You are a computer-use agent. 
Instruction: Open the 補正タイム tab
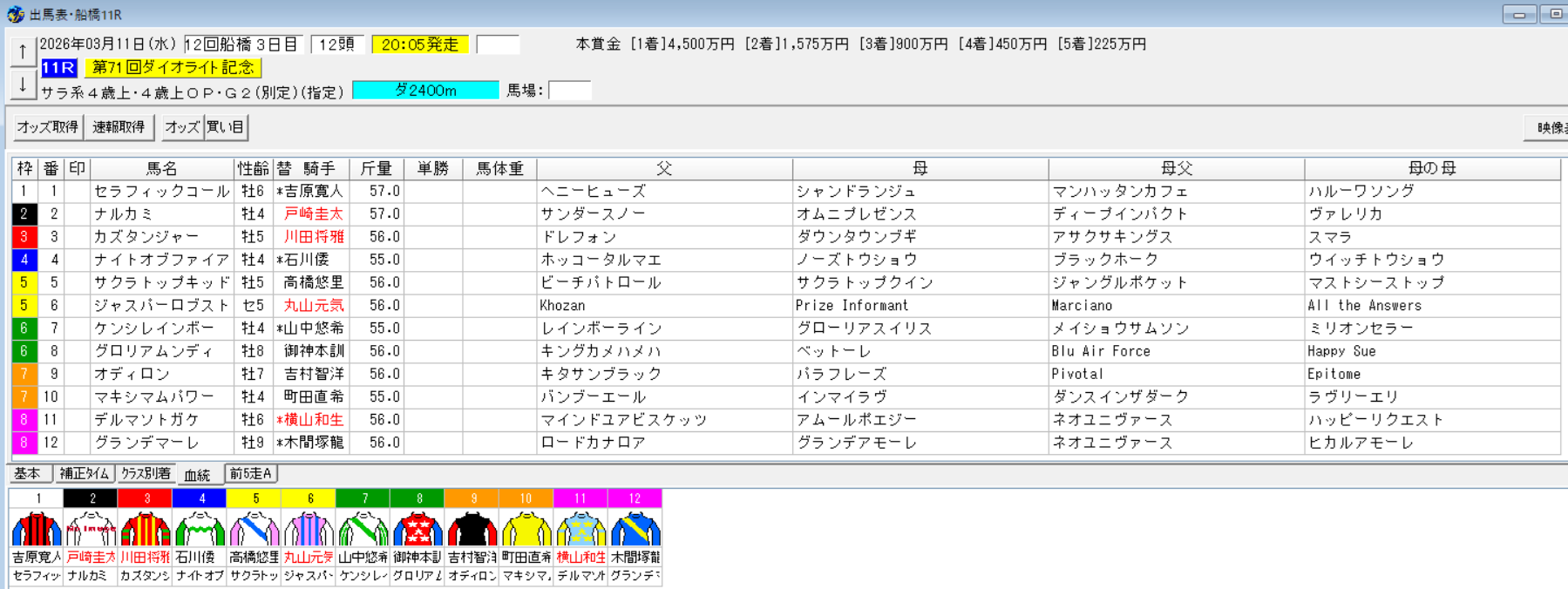85,474
